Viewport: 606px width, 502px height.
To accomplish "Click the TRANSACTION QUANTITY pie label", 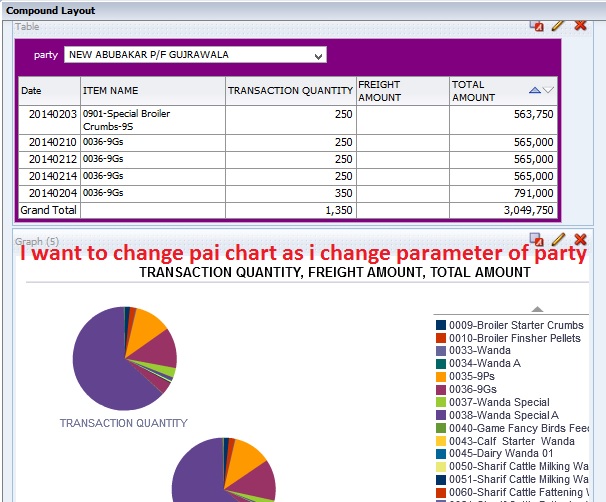I will [123, 423].
